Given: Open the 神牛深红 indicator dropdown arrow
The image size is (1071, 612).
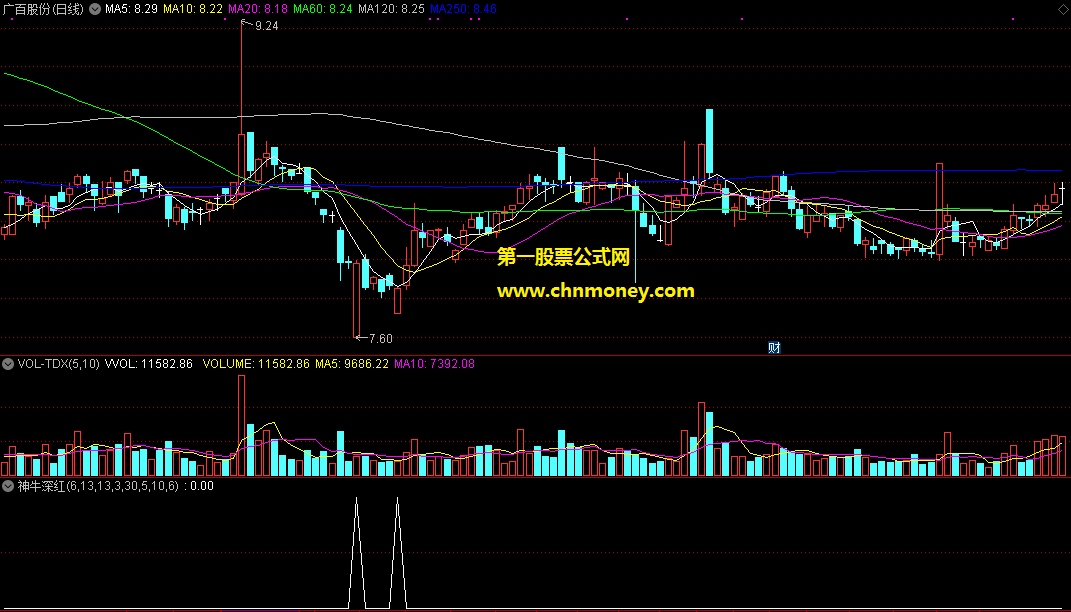Looking at the screenshot, I should coord(8,486).
